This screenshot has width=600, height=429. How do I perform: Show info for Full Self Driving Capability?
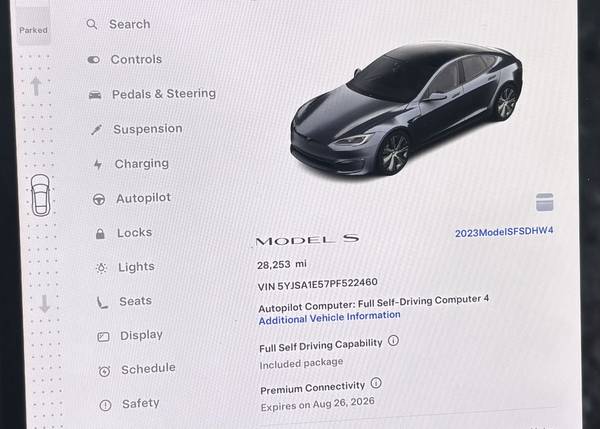(393, 340)
